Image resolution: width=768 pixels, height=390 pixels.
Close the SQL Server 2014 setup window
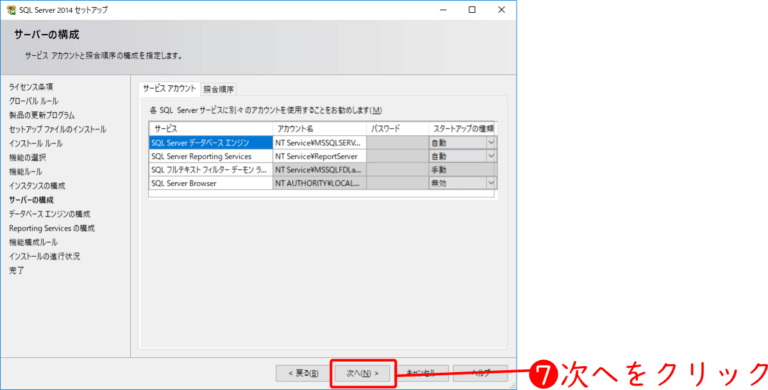pyautogui.click(x=501, y=10)
